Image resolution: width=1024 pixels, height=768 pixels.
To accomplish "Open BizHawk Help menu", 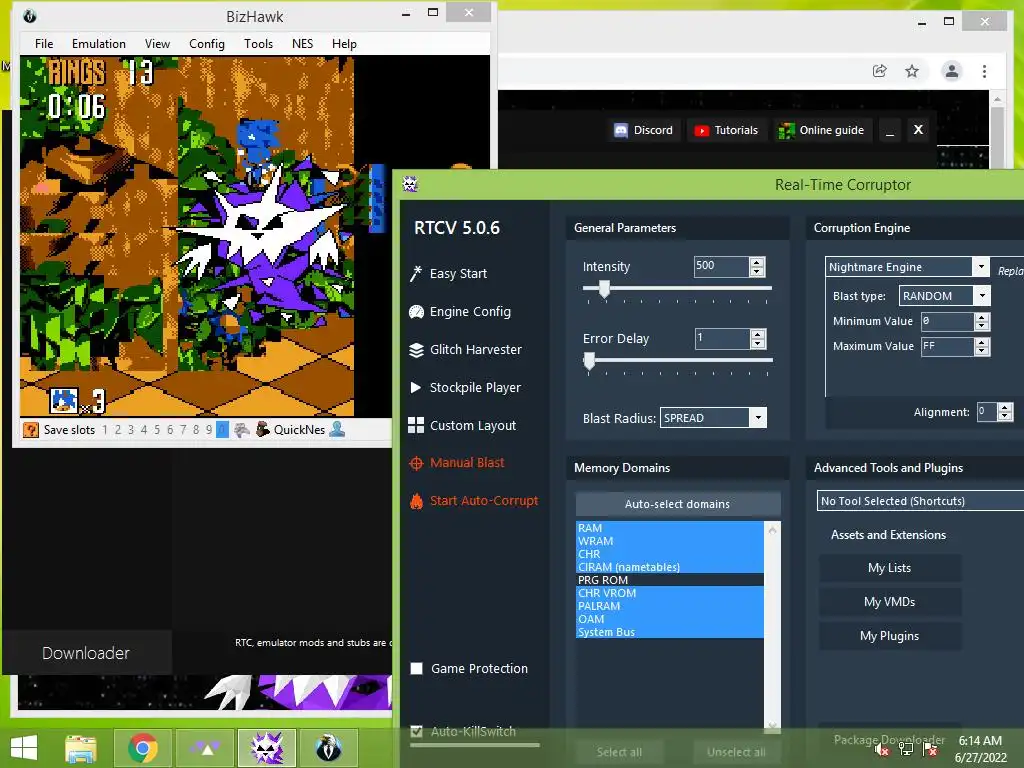I will click(x=344, y=44).
